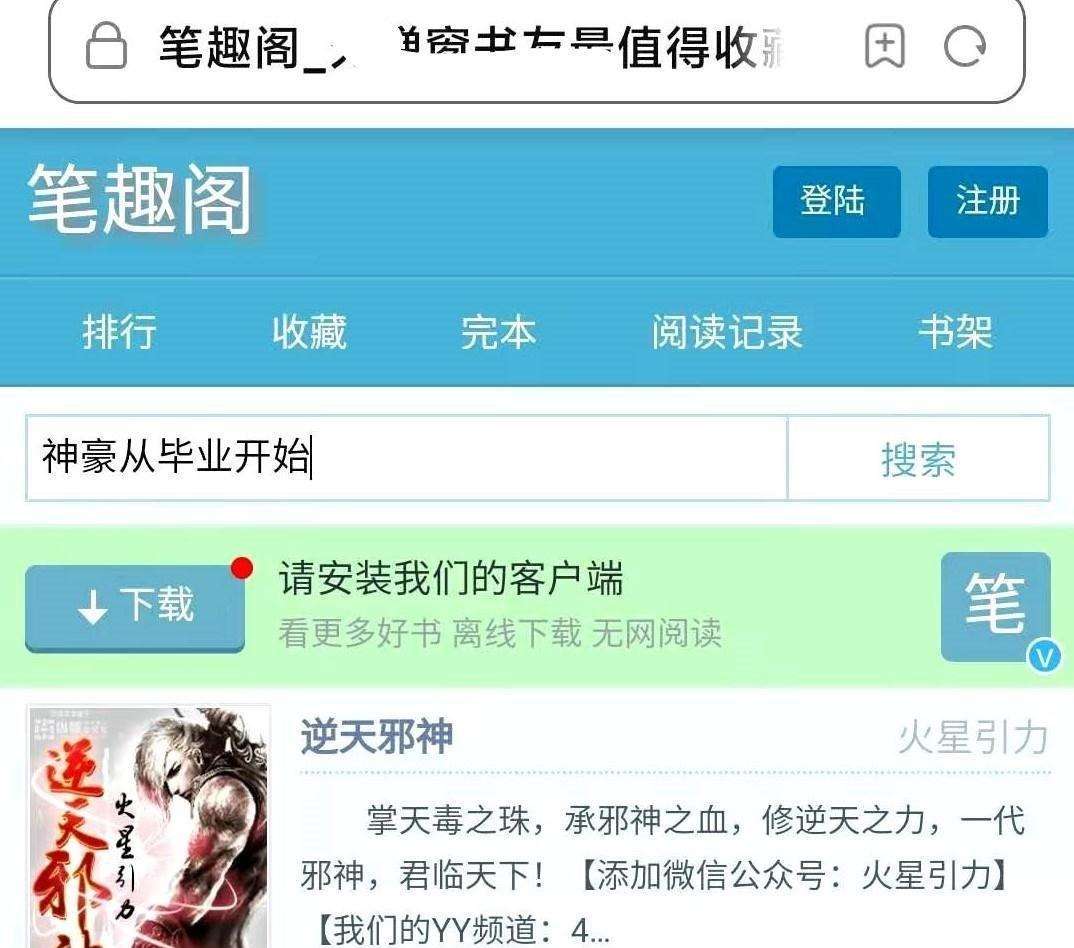Viewport: 1074px width, 948px height.
Task: Open the 逆天邪神 book cover thumbnail
Action: (149, 827)
